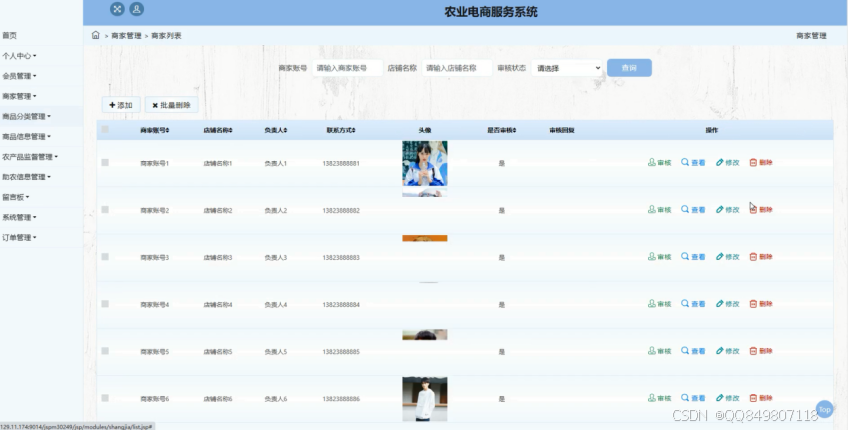Screen dimensions: 848x431
Task: Expand 农产品监督管理 sidebar menu
Action: (30, 157)
